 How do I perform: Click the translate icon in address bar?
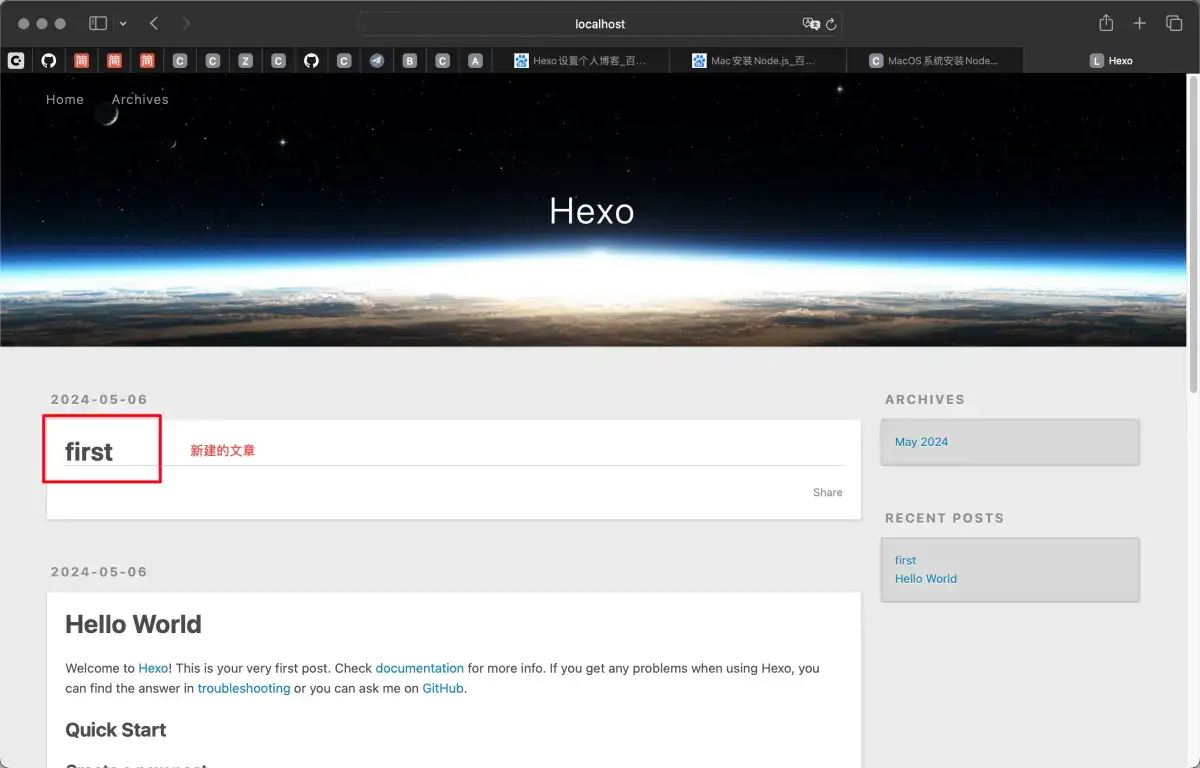pyautogui.click(x=810, y=24)
